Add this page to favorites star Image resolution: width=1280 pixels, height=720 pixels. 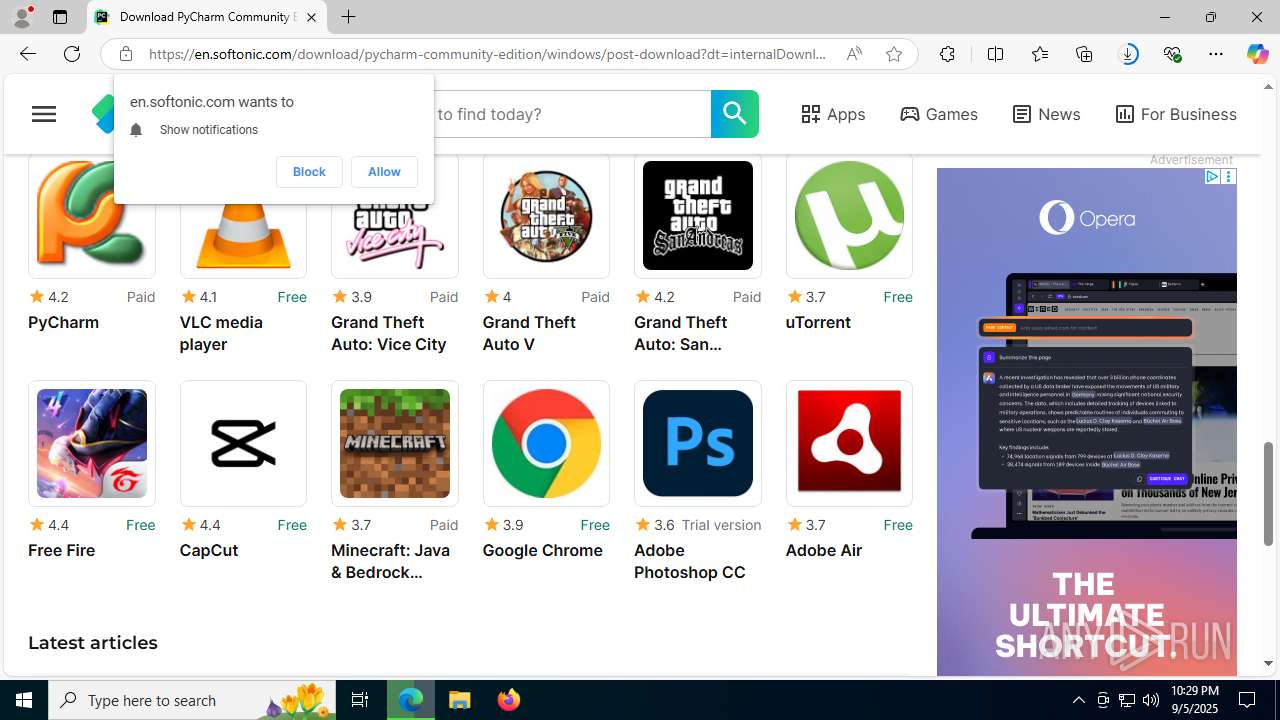coord(893,54)
